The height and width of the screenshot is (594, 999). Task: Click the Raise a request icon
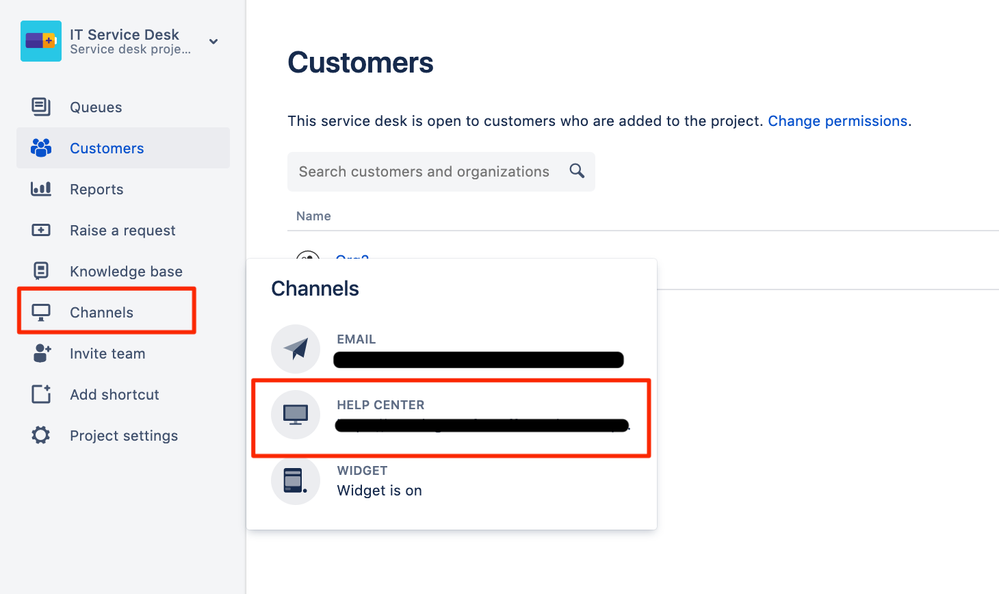[40, 230]
